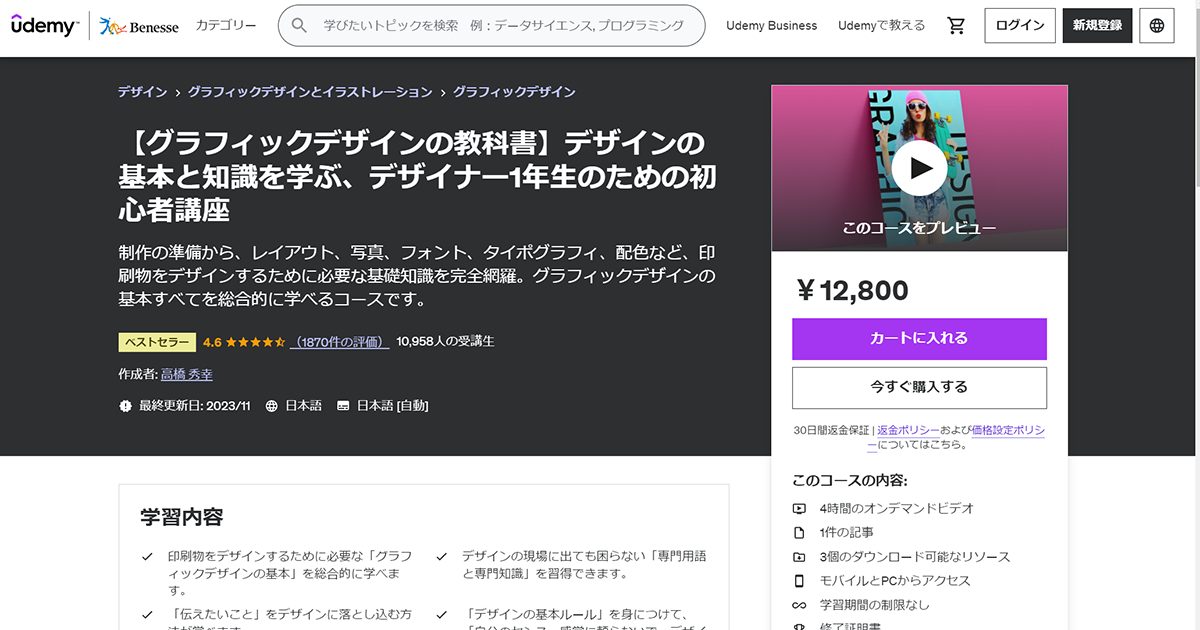The width and height of the screenshot is (1200, 630).
Task: Open the Udemy home logo
Action: (x=45, y=25)
